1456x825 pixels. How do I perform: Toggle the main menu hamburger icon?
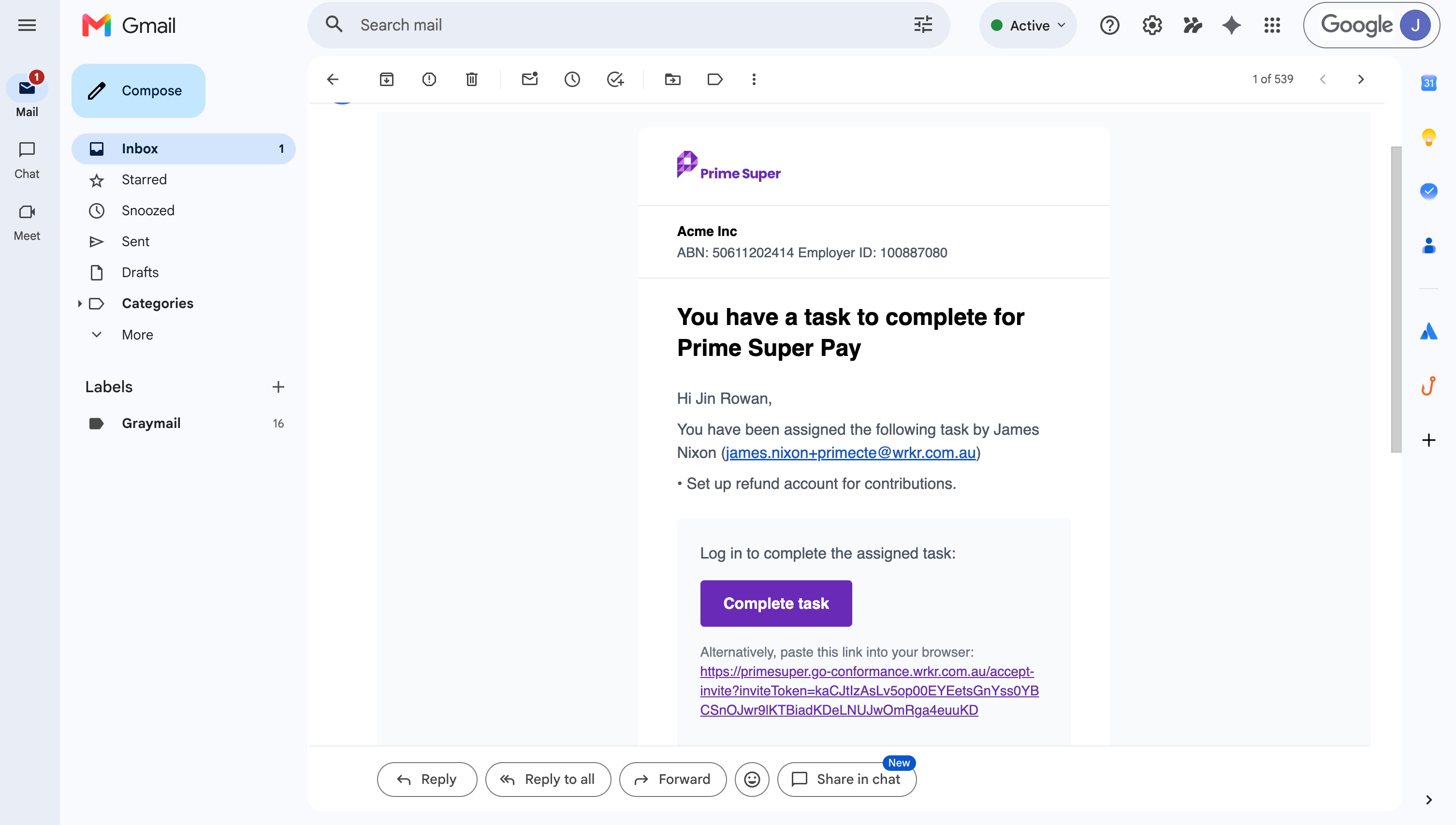pyautogui.click(x=27, y=25)
